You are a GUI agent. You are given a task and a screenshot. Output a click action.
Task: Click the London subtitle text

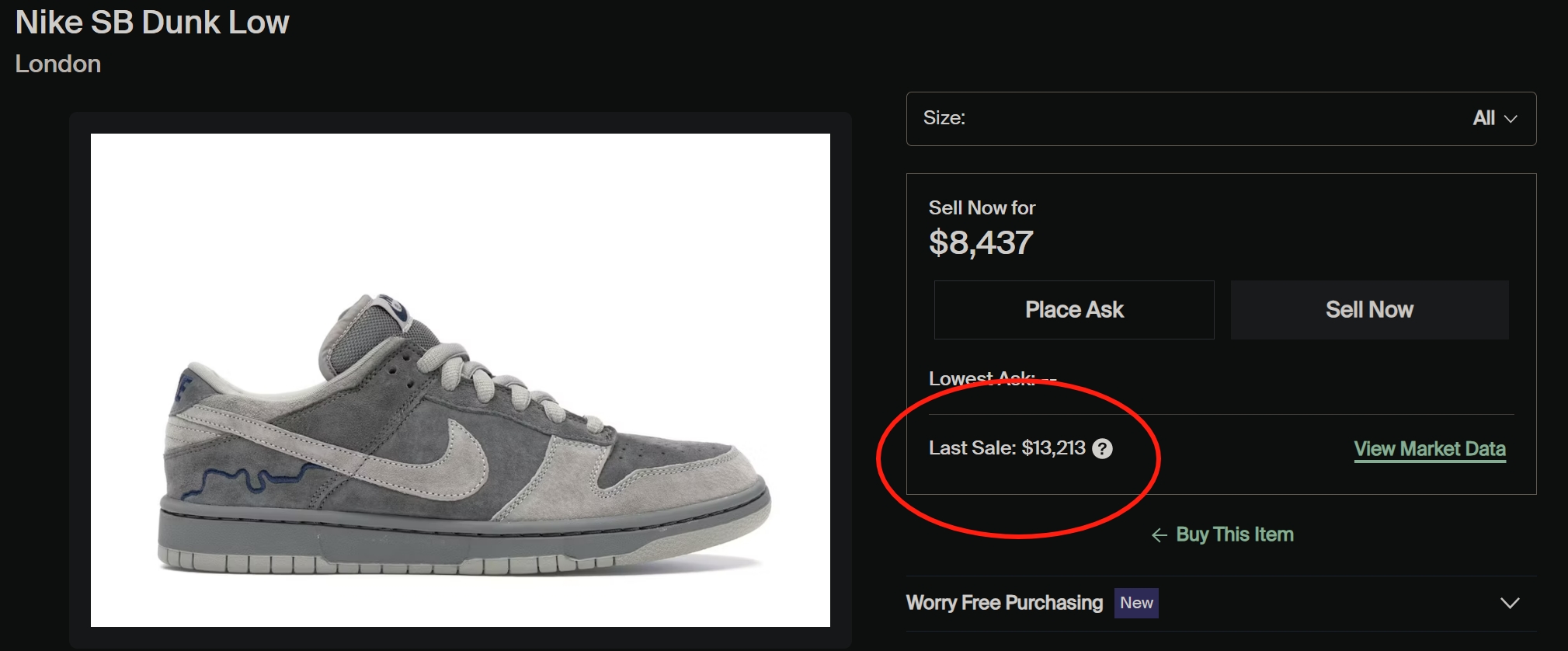(x=58, y=64)
